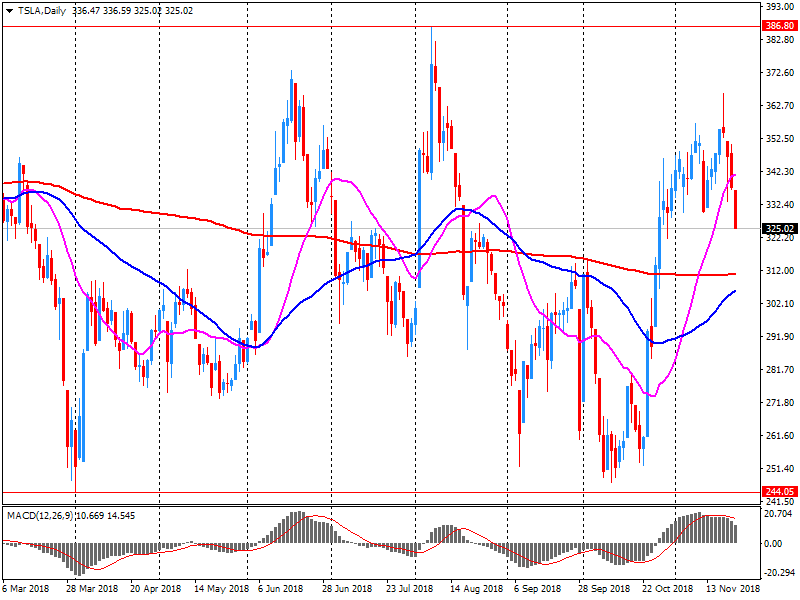This screenshot has height=600, width=800.
Task: Click the 312.00 price axis label
Action: point(780,270)
